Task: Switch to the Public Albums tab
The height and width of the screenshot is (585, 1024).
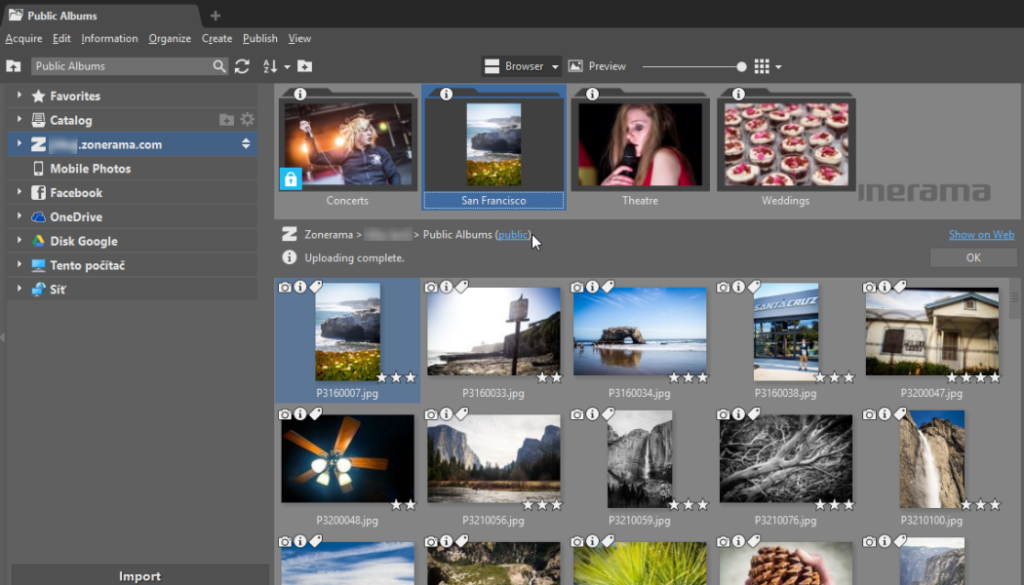Action: pyautogui.click(x=101, y=15)
